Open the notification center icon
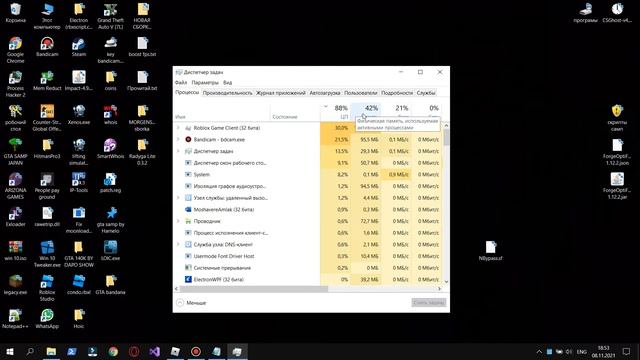640x360 pixels. [x=627, y=351]
